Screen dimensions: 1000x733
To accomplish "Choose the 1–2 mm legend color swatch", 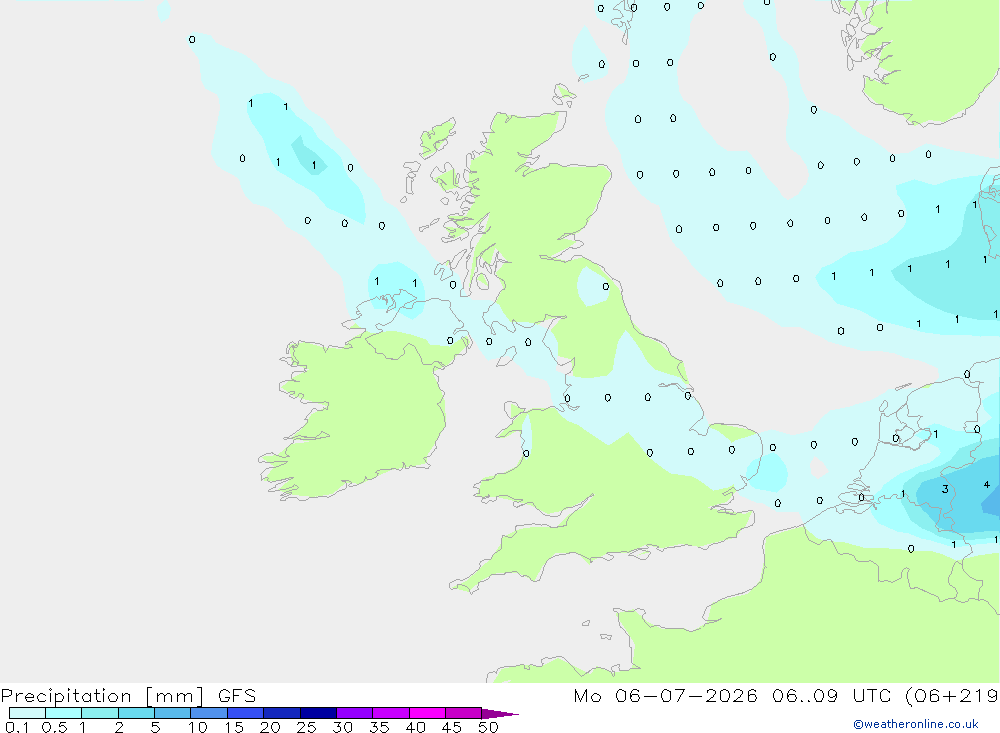I will coord(100,713).
